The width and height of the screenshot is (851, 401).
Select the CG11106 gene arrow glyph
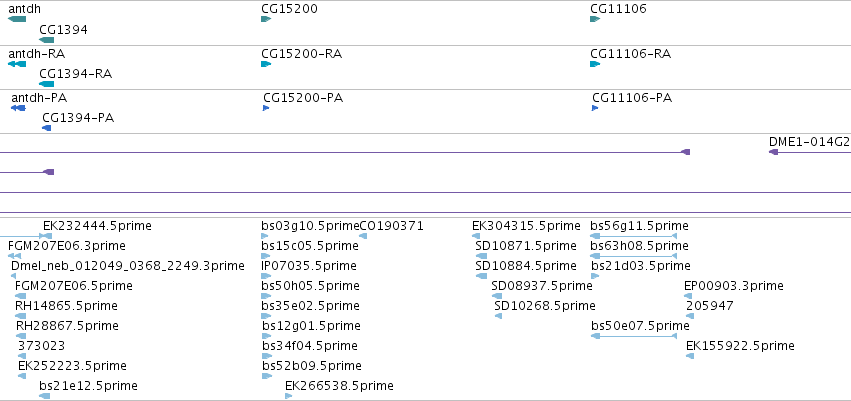[595, 19]
